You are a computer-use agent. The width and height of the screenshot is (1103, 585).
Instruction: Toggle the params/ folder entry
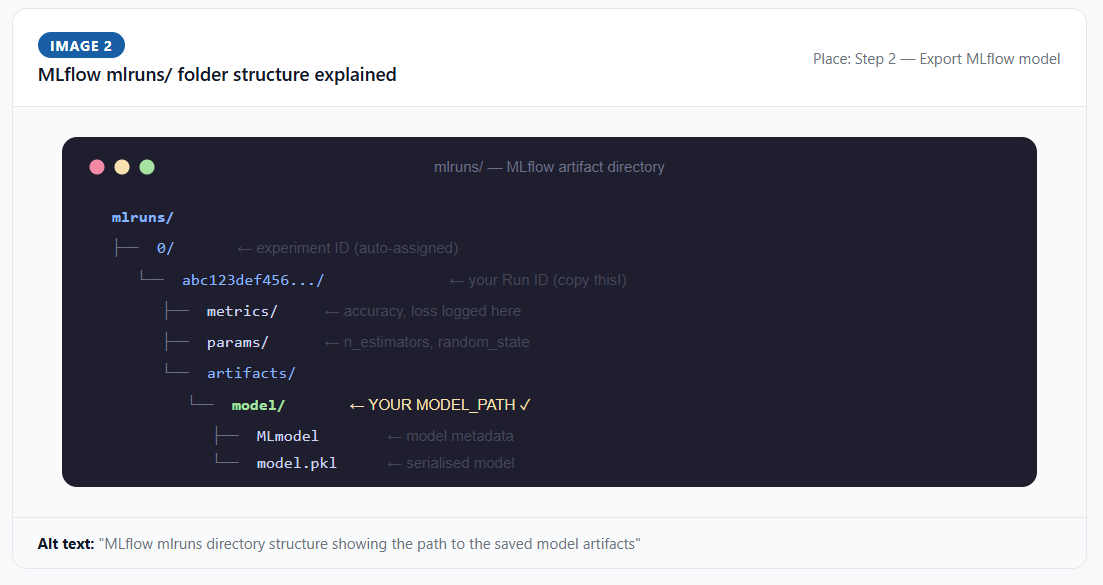[x=237, y=342]
